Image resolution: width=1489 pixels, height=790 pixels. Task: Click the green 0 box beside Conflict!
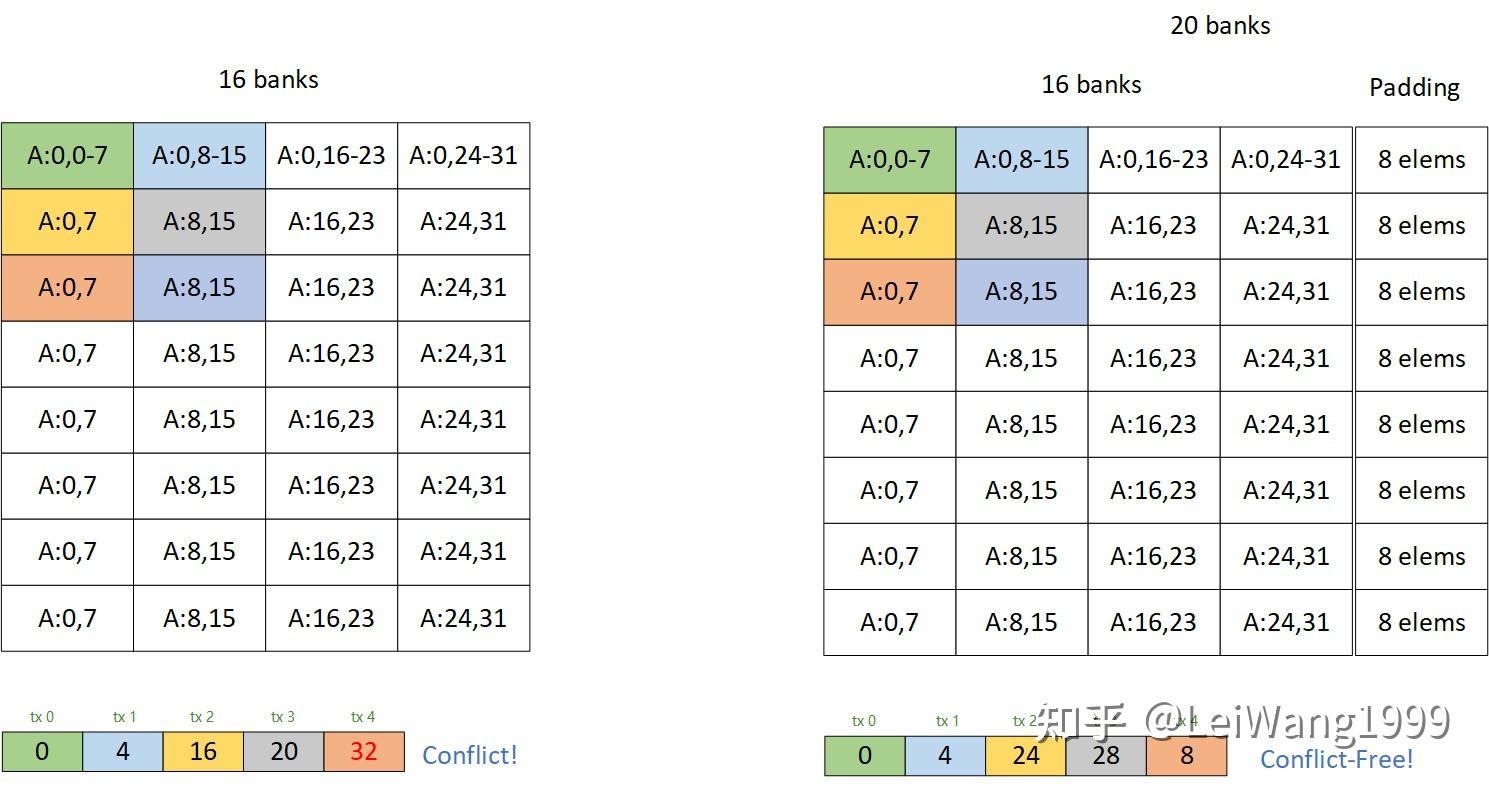(42, 752)
